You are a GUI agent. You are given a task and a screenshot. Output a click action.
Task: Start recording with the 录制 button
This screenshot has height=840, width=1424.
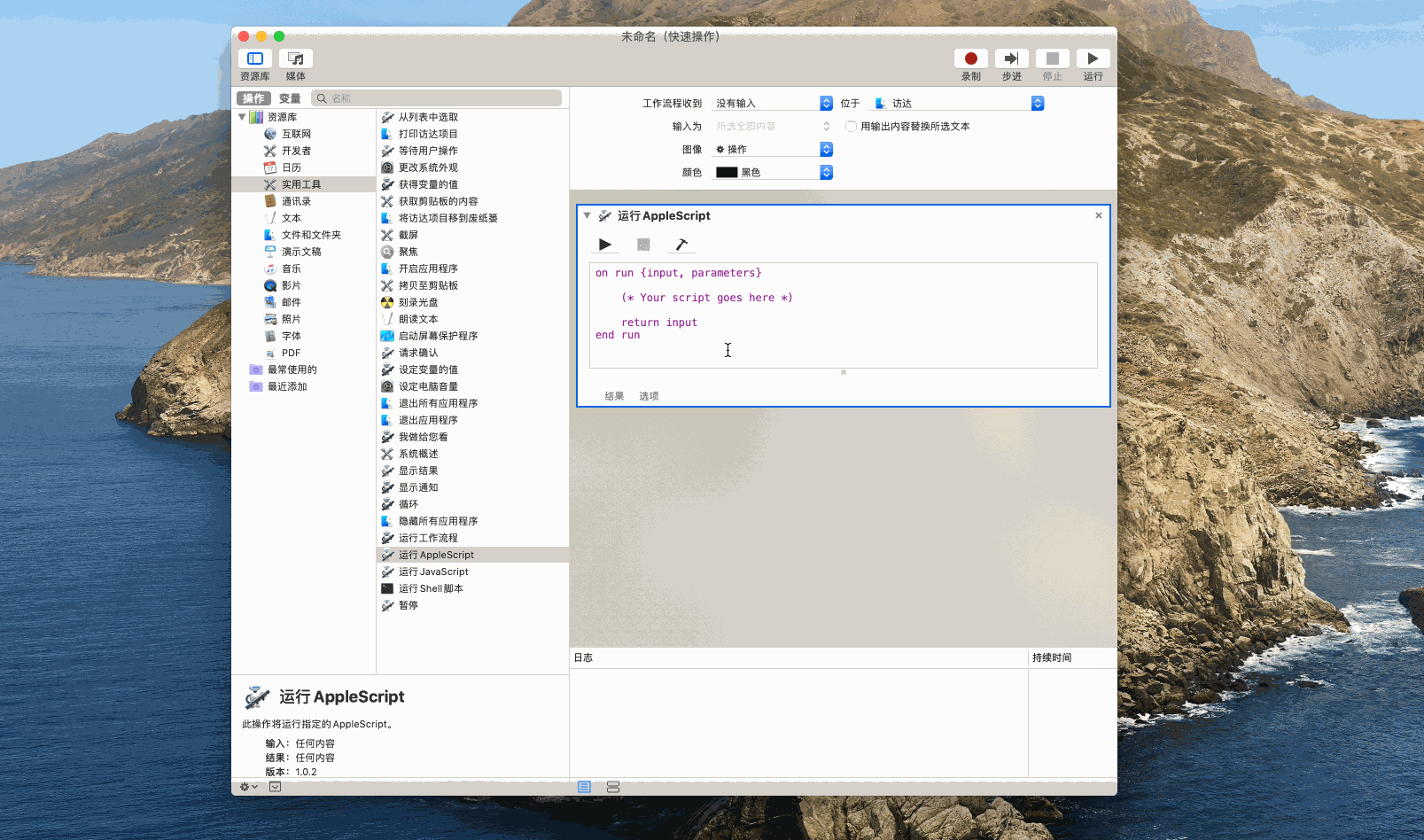(x=971, y=58)
